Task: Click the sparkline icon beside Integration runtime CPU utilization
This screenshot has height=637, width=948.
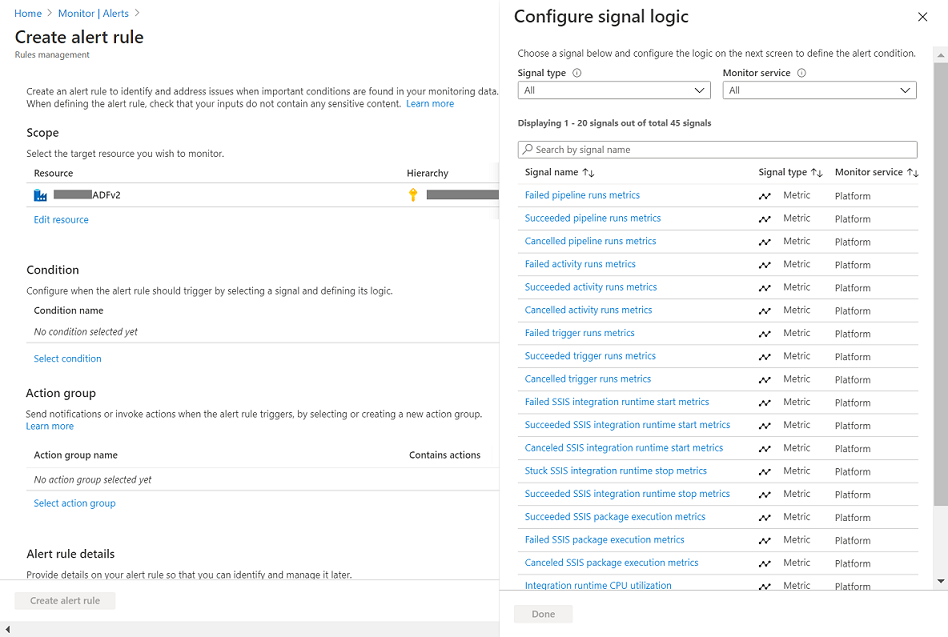Action: tap(765, 586)
